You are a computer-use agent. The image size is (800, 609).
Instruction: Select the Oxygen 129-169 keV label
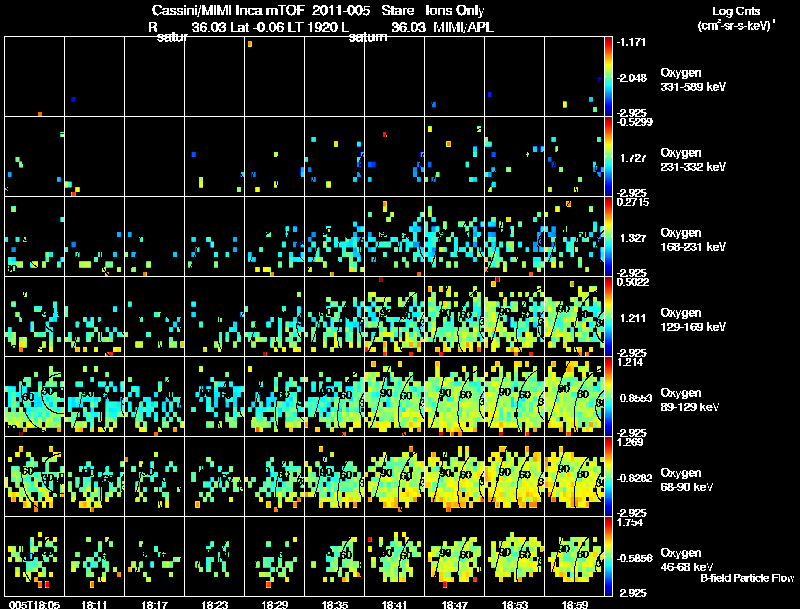[x=693, y=320]
